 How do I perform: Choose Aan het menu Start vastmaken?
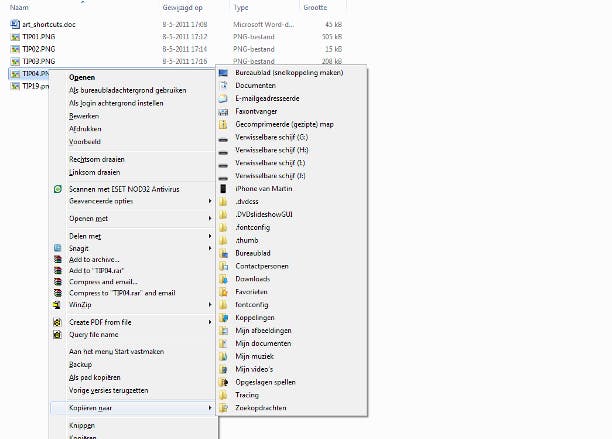pyautogui.click(x=116, y=352)
